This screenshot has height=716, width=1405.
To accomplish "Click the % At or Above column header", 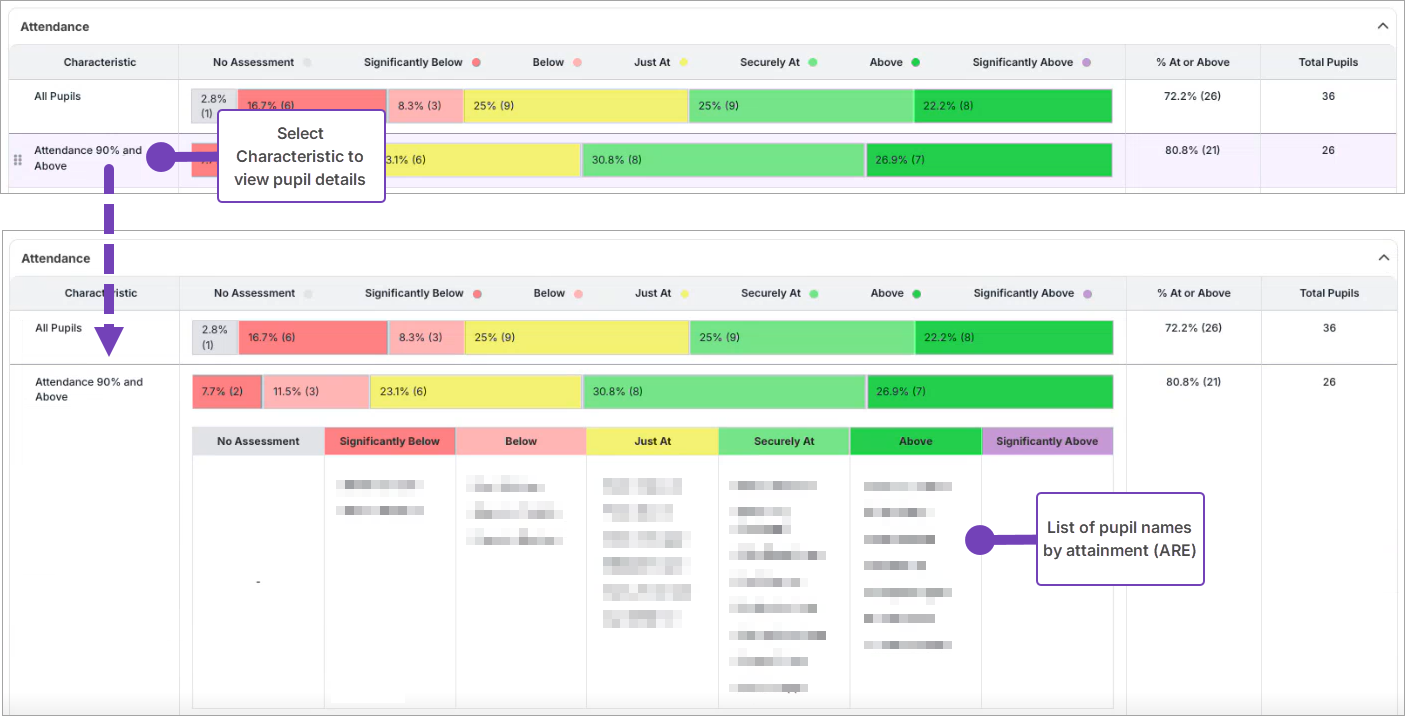I will (1192, 62).
